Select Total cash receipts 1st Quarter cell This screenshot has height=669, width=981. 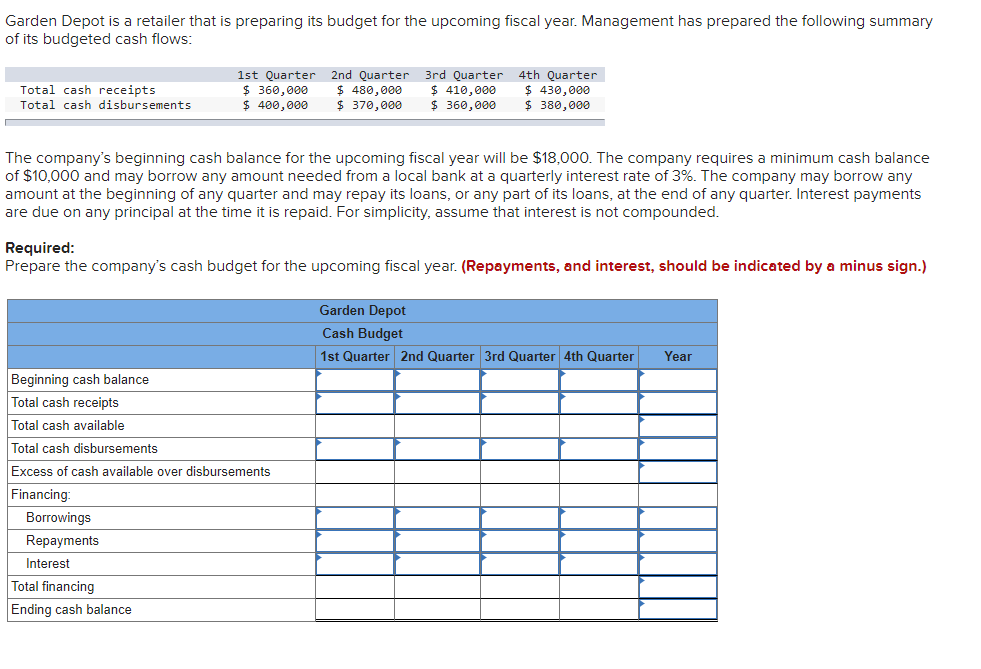click(355, 403)
